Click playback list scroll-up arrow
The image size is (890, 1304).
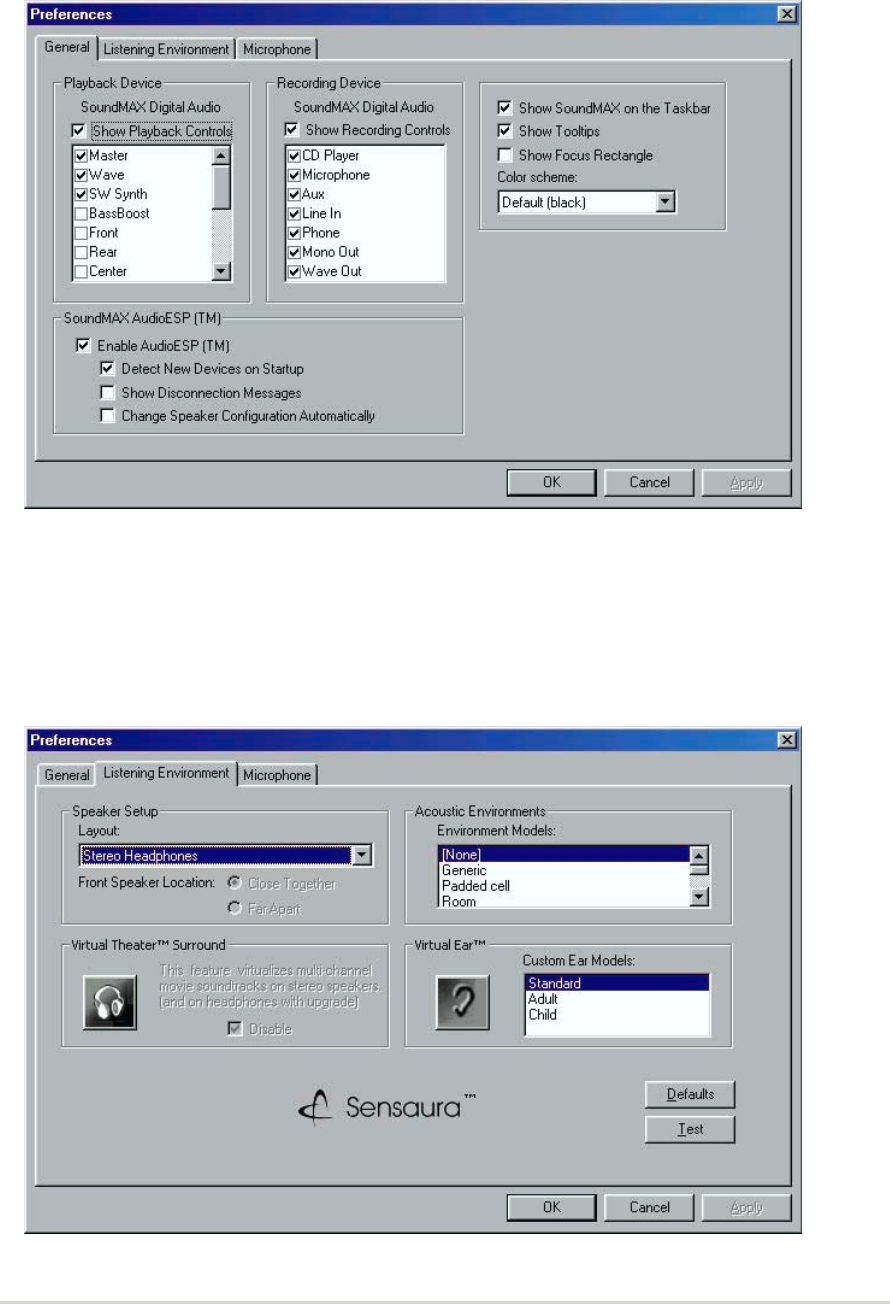pos(223,156)
